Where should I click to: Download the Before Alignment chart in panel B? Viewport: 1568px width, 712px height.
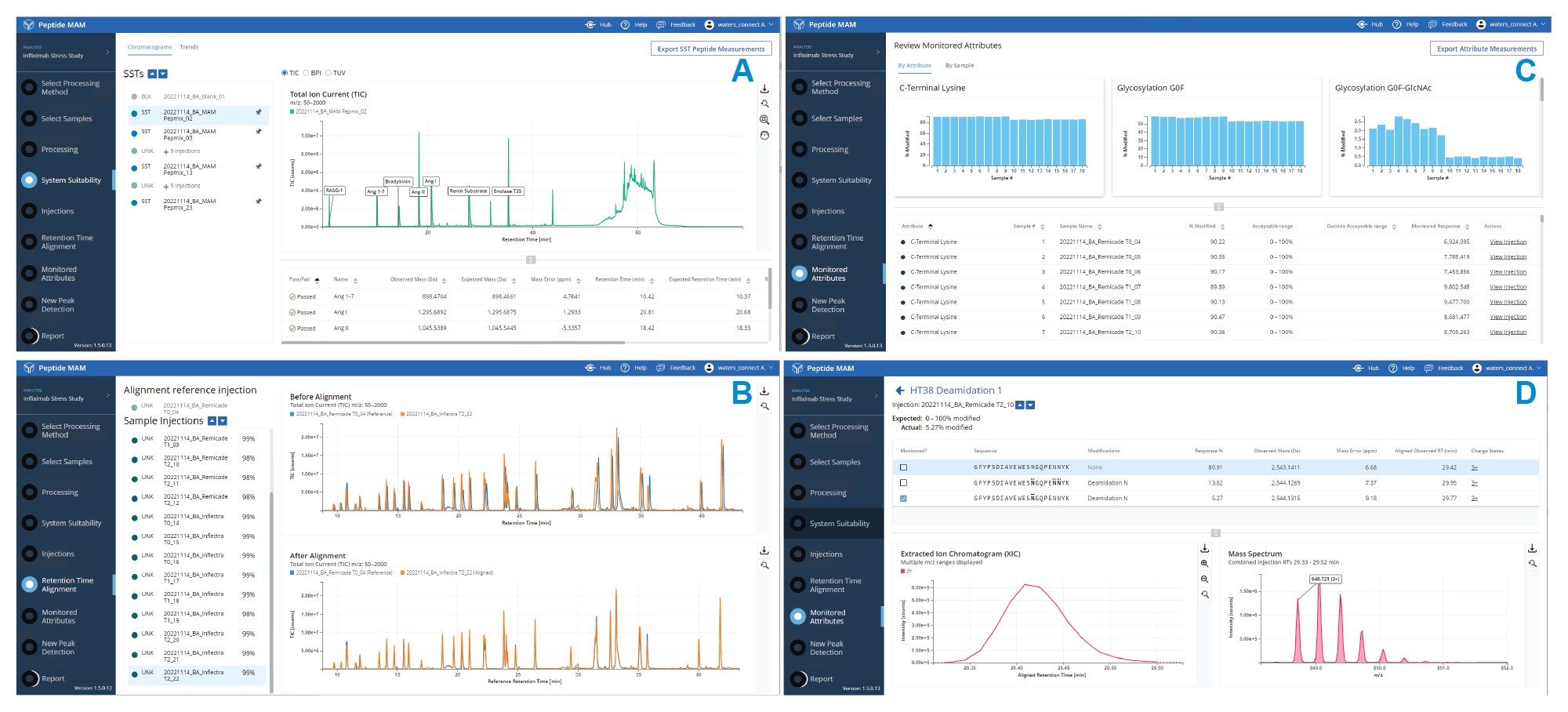[764, 391]
